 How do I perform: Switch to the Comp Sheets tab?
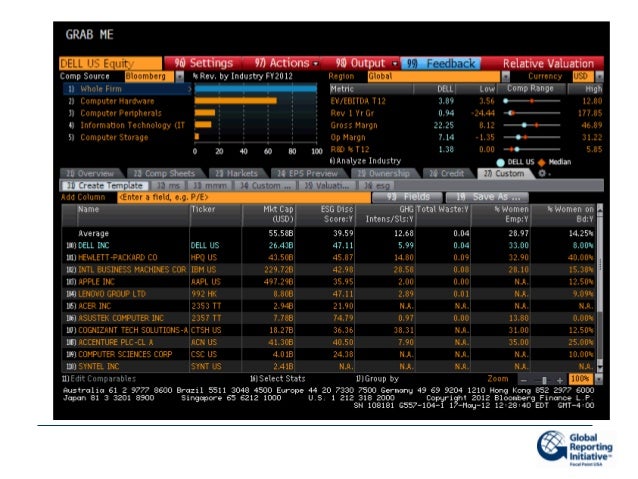click(164, 173)
